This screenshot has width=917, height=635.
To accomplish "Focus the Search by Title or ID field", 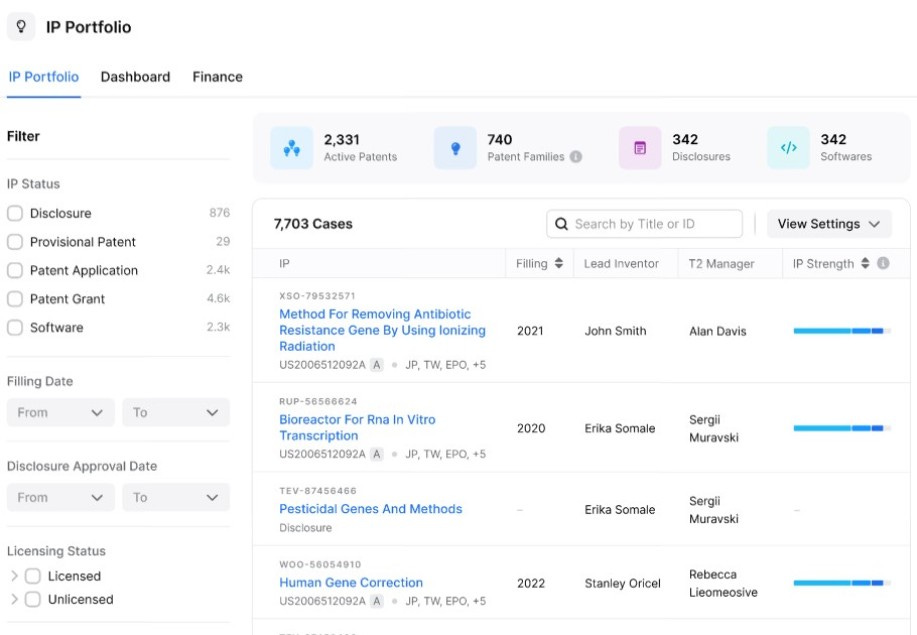I will tap(644, 224).
